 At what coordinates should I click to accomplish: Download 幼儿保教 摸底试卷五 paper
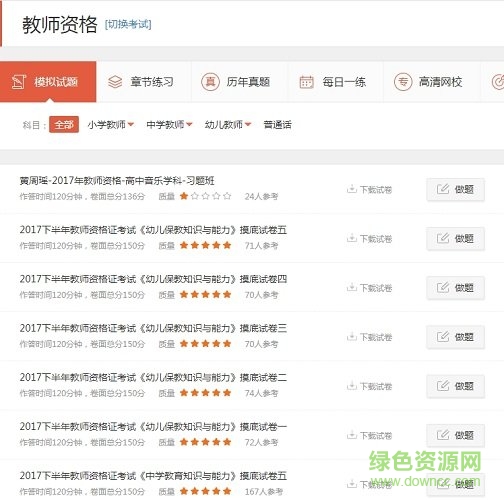pos(369,239)
